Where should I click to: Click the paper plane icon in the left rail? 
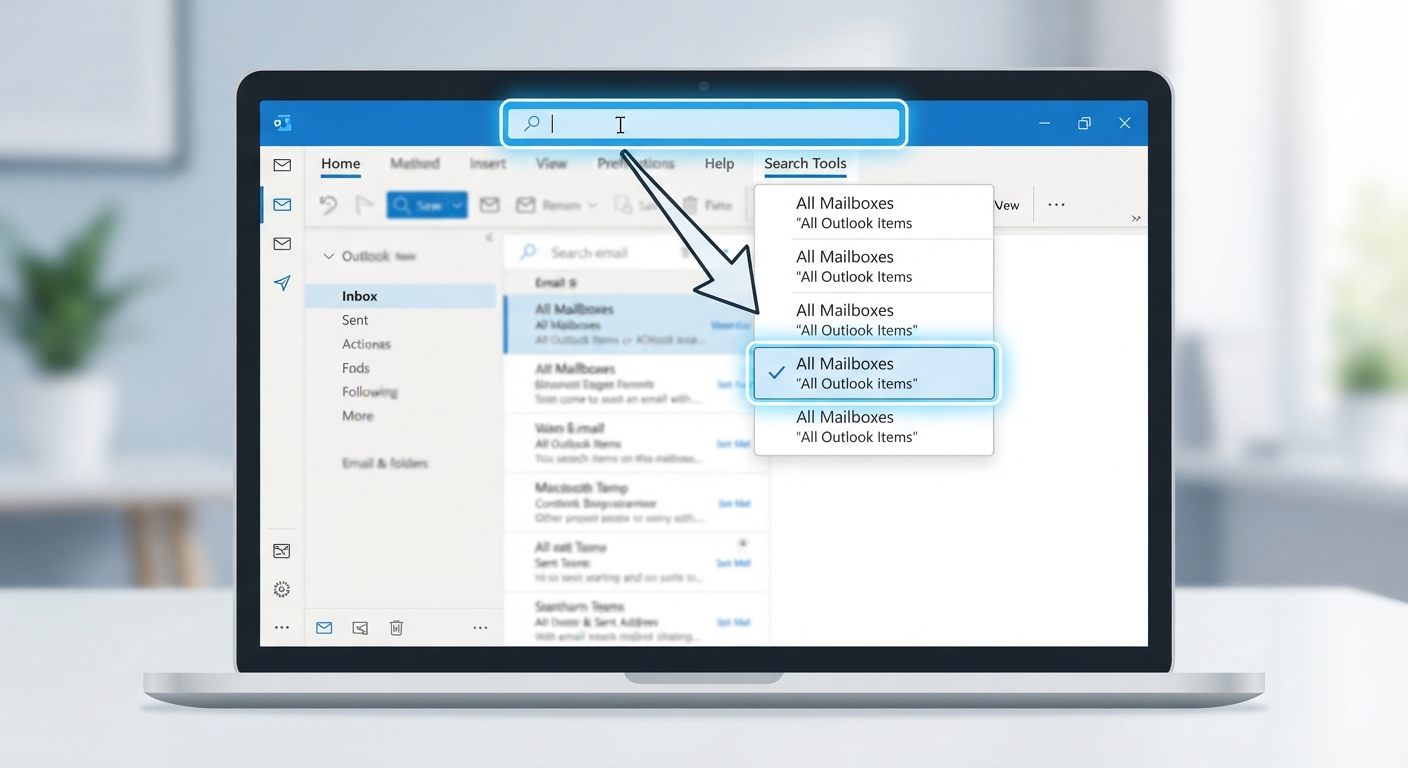(x=282, y=283)
